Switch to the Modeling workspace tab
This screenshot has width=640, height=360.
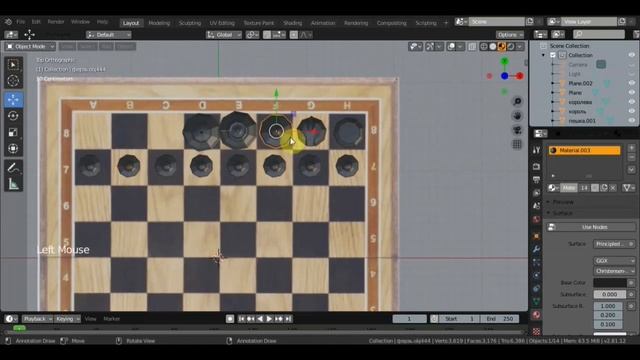pos(159,23)
